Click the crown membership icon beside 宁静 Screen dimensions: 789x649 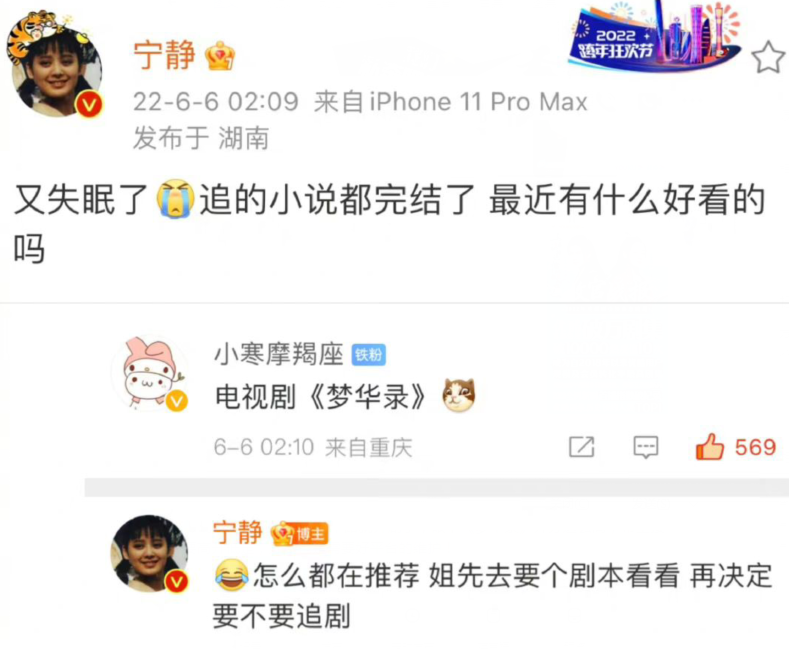click(x=220, y=56)
